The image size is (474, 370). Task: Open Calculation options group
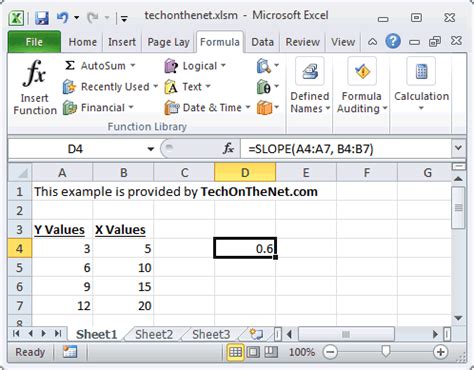[421, 84]
